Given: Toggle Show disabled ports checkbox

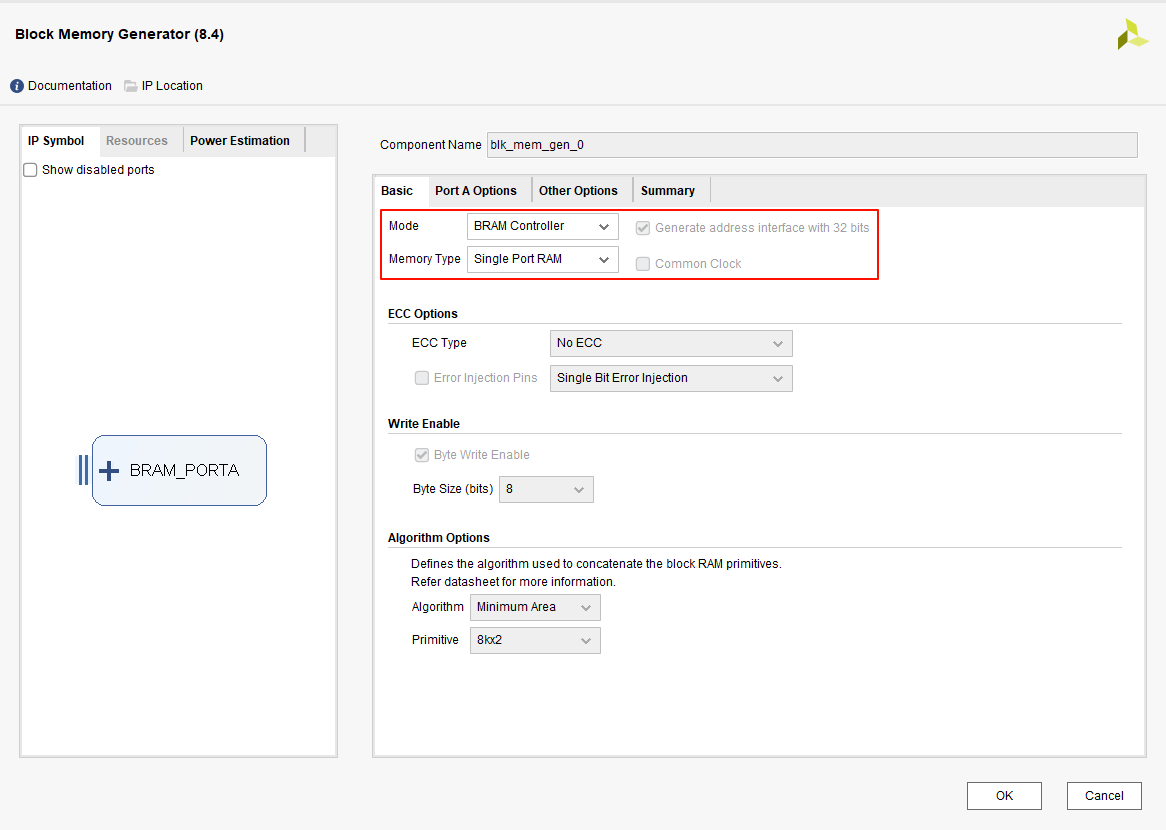Looking at the screenshot, I should pos(30,170).
